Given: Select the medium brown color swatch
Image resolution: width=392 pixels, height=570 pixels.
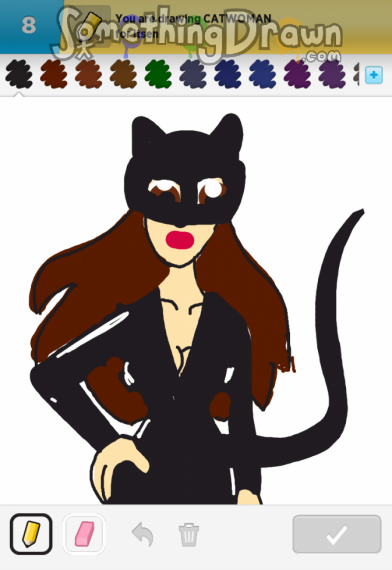Looking at the screenshot, I should coord(124,75).
